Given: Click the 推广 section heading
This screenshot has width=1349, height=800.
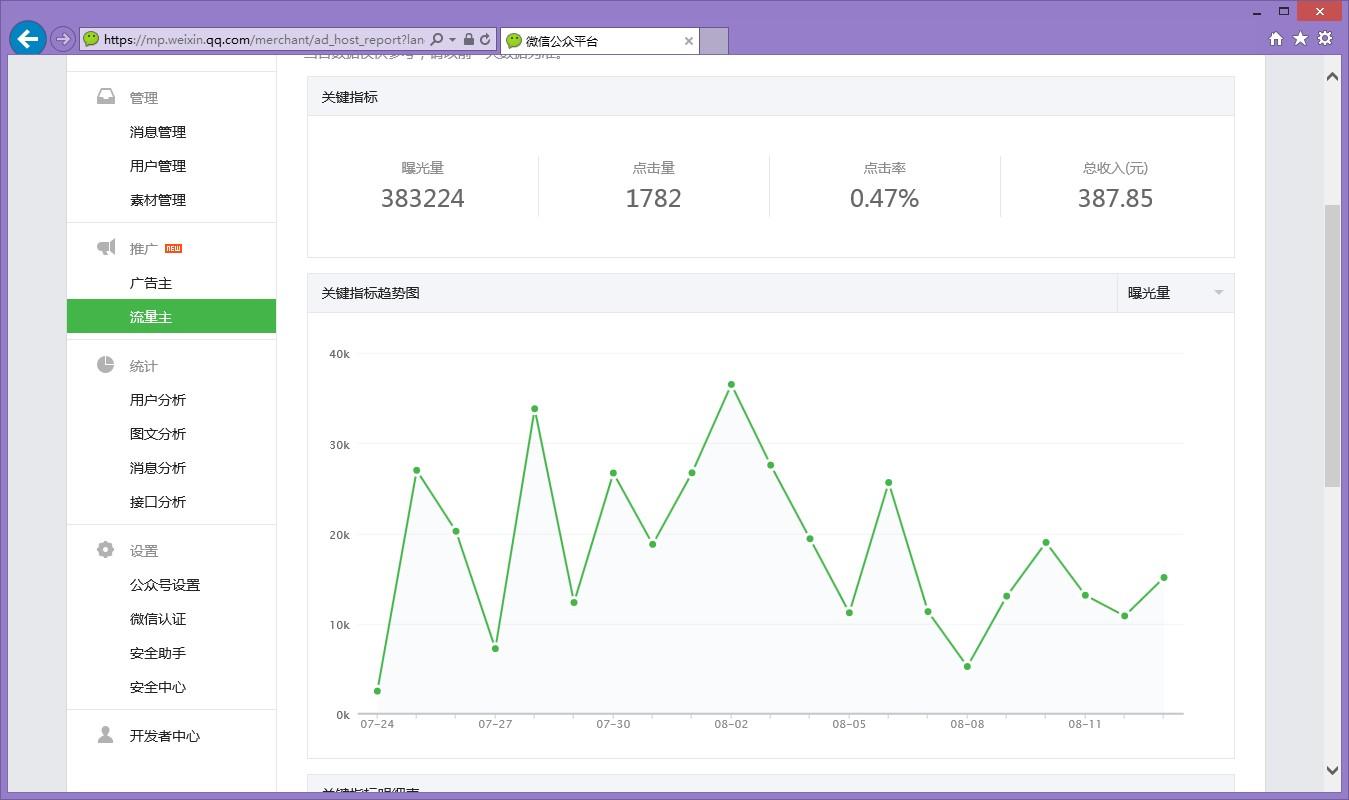Looking at the screenshot, I should click(x=143, y=249).
